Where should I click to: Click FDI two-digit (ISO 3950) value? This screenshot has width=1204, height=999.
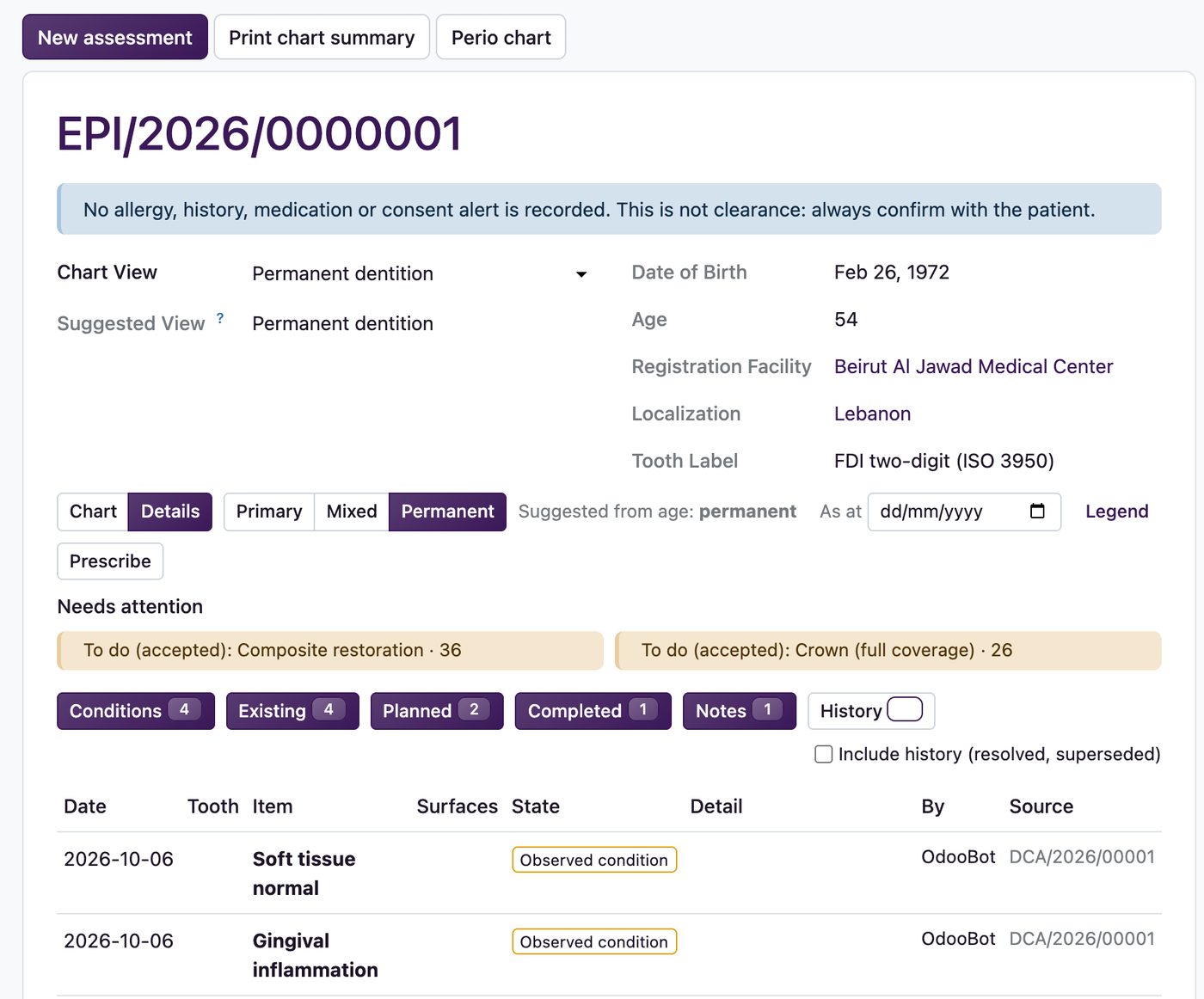point(944,462)
